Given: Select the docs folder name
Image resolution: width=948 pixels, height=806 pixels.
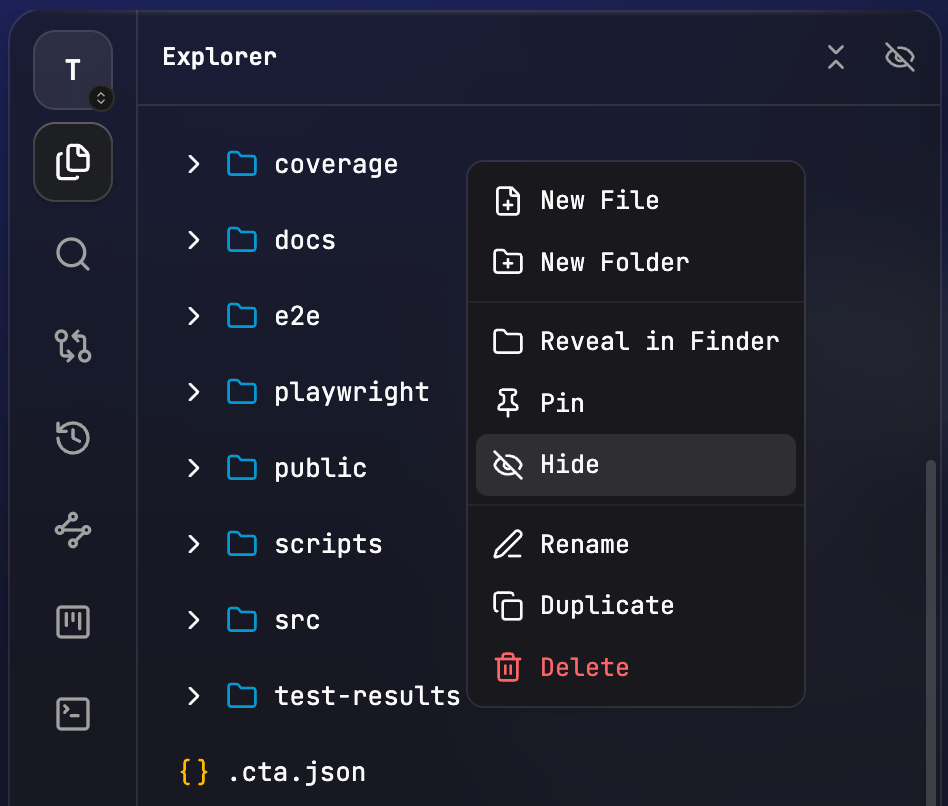Looking at the screenshot, I should click(305, 240).
